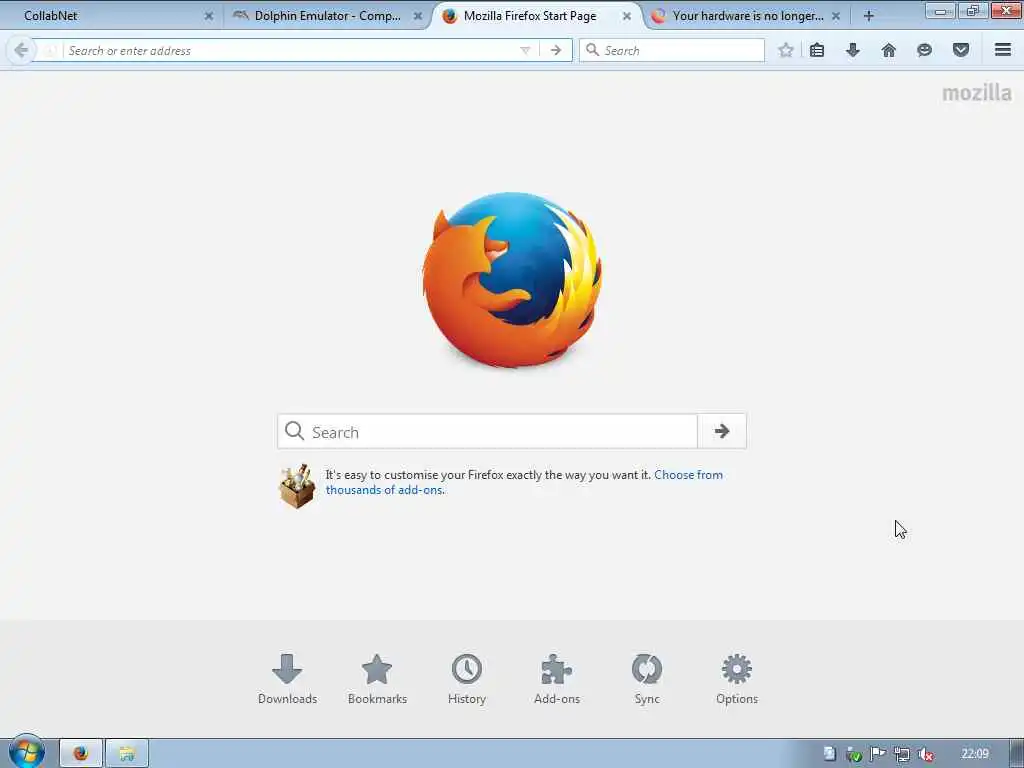This screenshot has width=1024, height=768.
Task: Open File Explorer from taskbar
Action: tap(127, 754)
